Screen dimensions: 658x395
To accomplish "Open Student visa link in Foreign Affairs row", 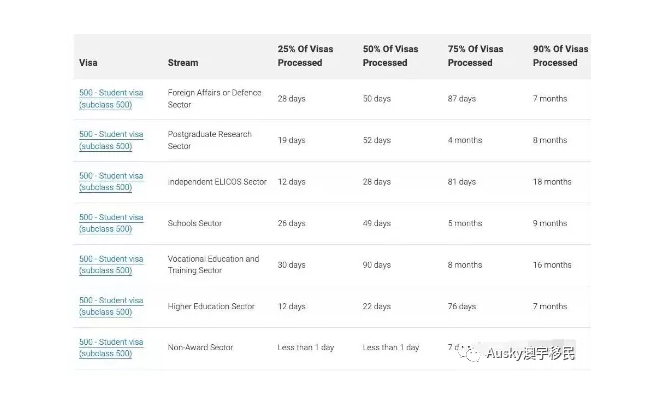I will [x=111, y=99].
